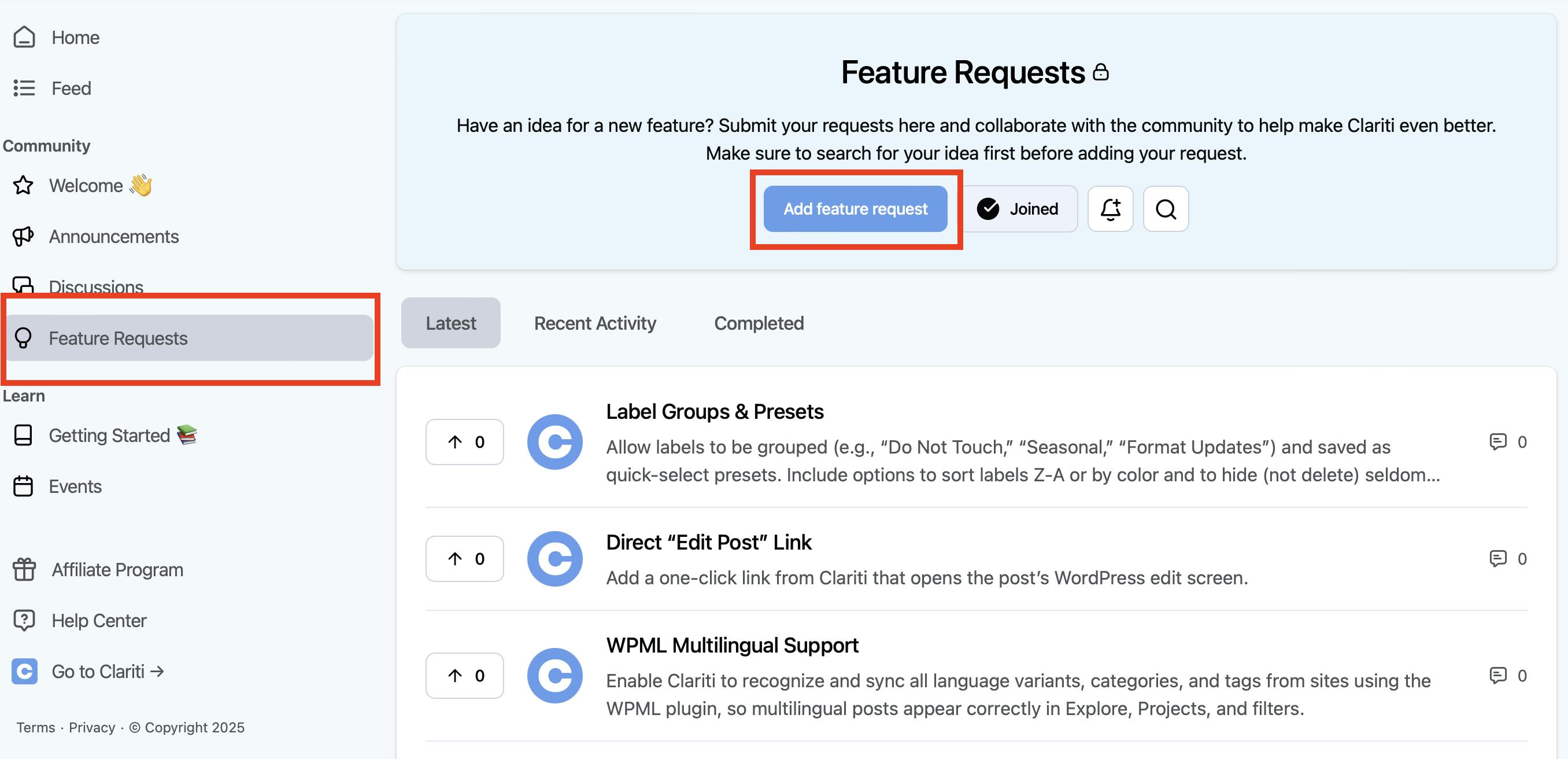Click the Add feature request button

[x=855, y=209]
